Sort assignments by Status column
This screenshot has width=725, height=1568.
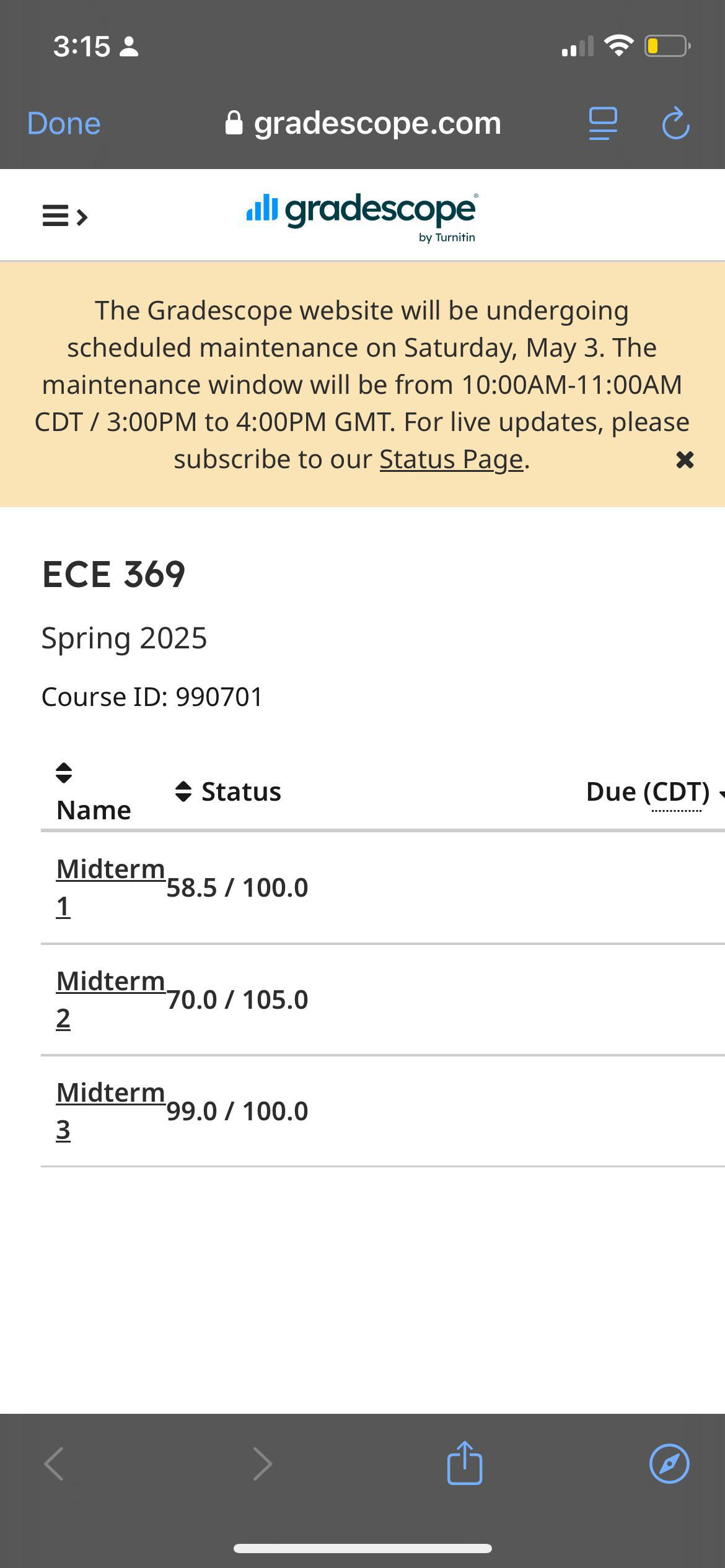click(228, 791)
